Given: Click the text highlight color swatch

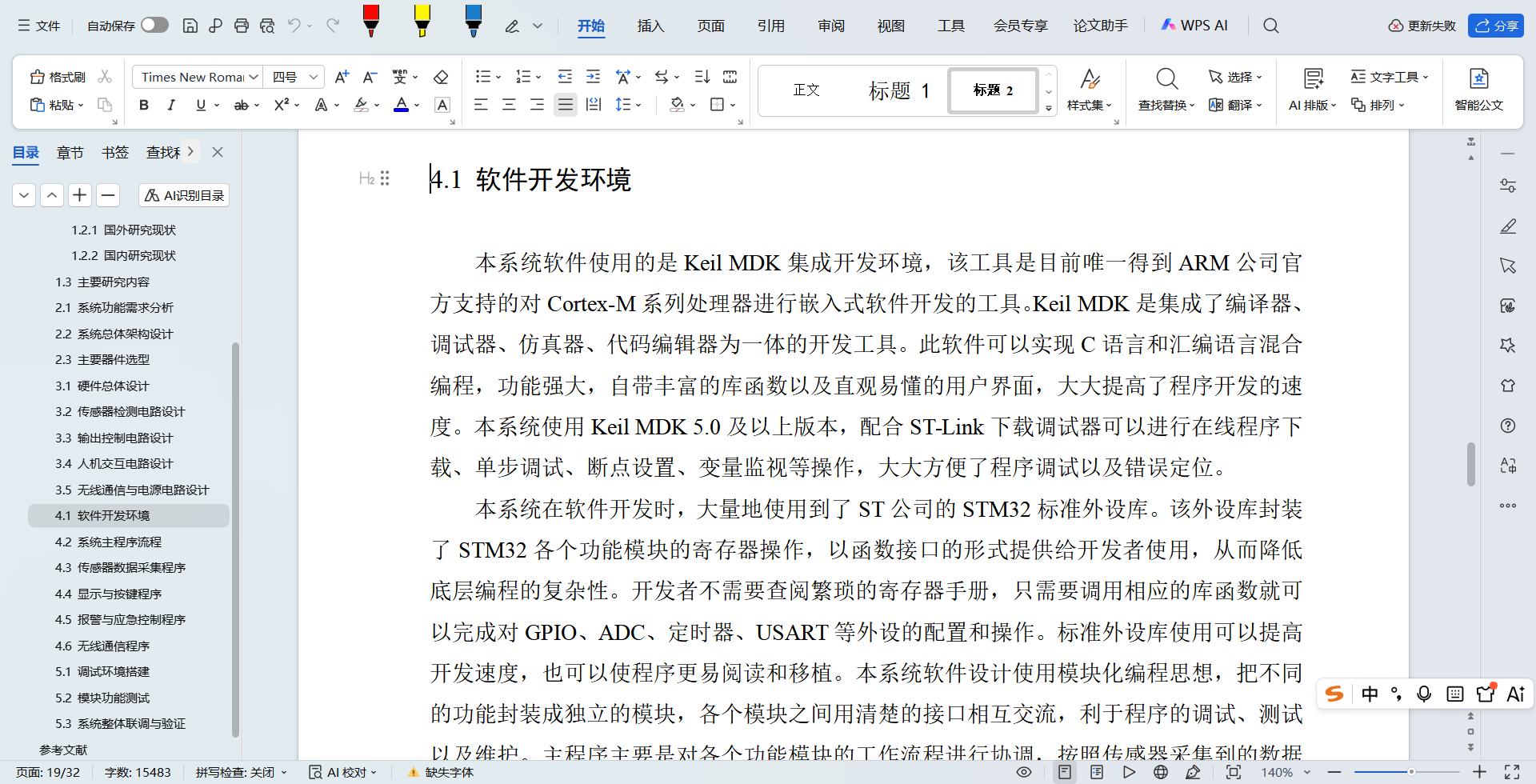Looking at the screenshot, I should point(362,105).
